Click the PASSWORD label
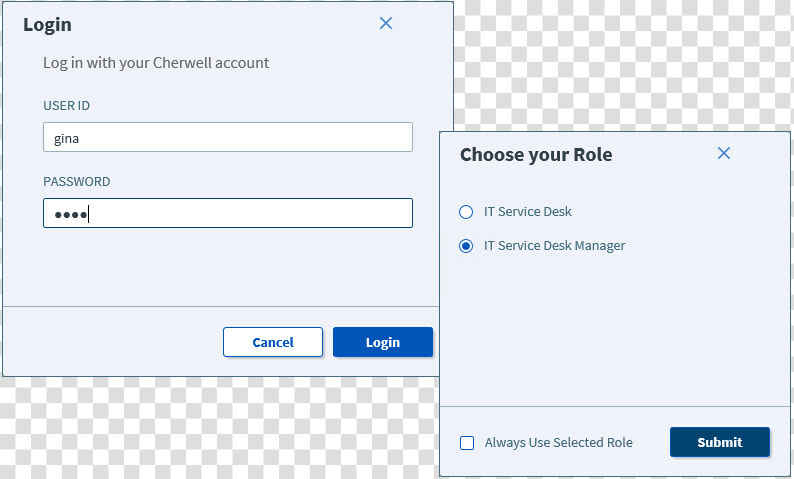This screenshot has width=794, height=479. point(76,182)
